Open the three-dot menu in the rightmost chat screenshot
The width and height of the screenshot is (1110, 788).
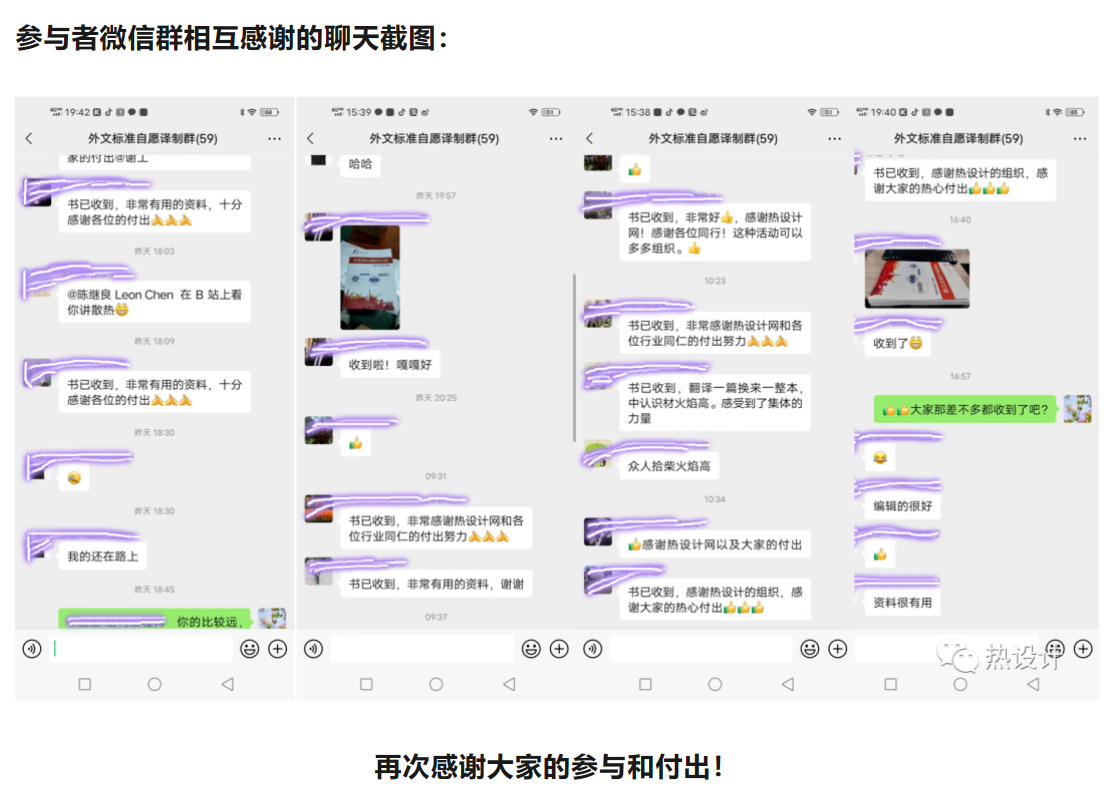(x=1075, y=138)
